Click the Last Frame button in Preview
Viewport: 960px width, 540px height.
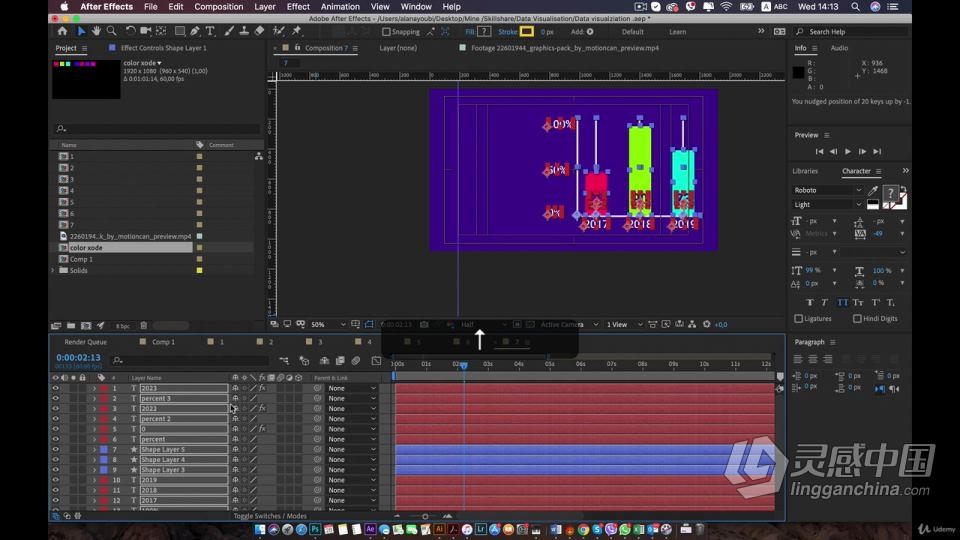click(x=877, y=151)
